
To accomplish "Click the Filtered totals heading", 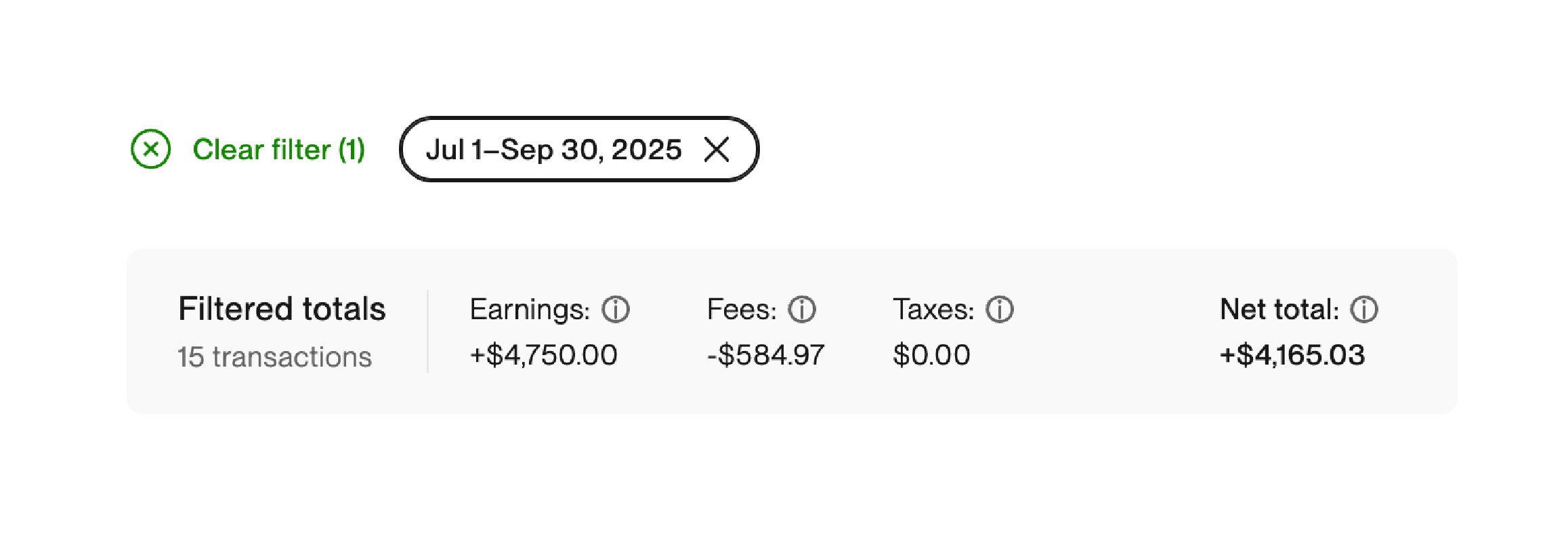I will [x=282, y=309].
